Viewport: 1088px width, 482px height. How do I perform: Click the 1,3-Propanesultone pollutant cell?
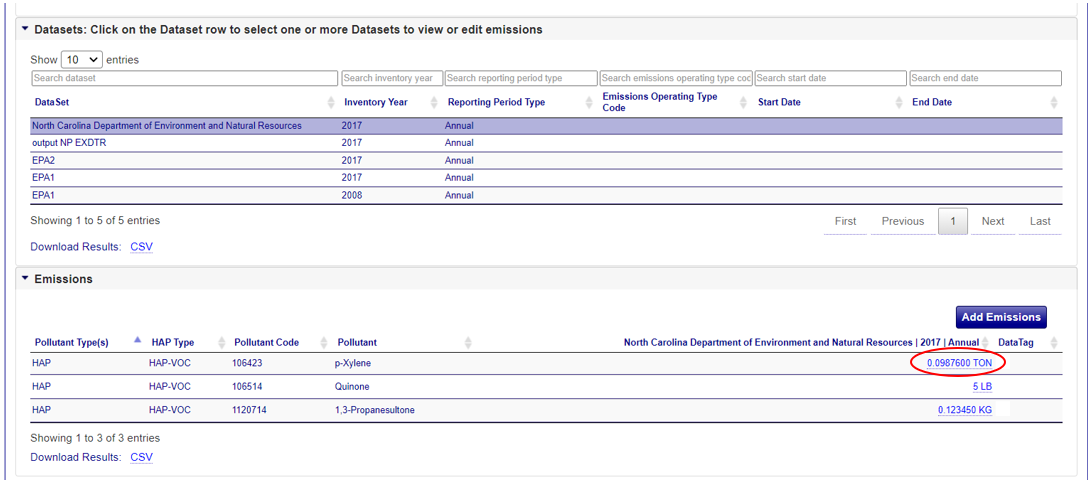(x=375, y=410)
